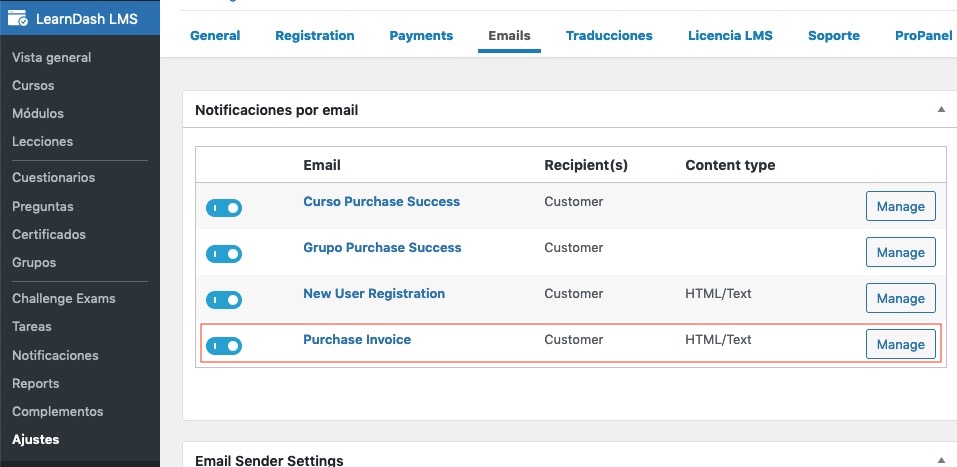Click Manage for Curso Purchase Success
The height and width of the screenshot is (467, 957).
[900, 206]
